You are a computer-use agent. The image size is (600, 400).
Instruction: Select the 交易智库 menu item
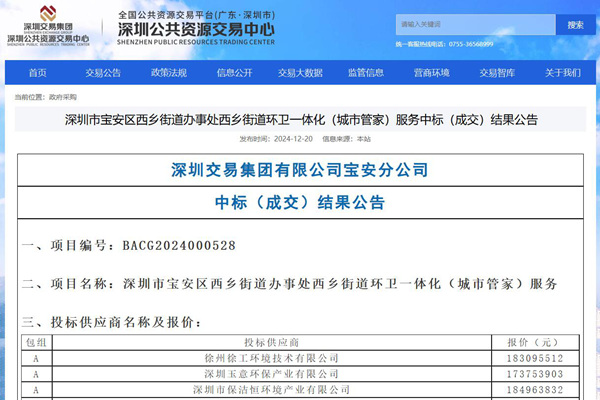pyautogui.click(x=496, y=73)
